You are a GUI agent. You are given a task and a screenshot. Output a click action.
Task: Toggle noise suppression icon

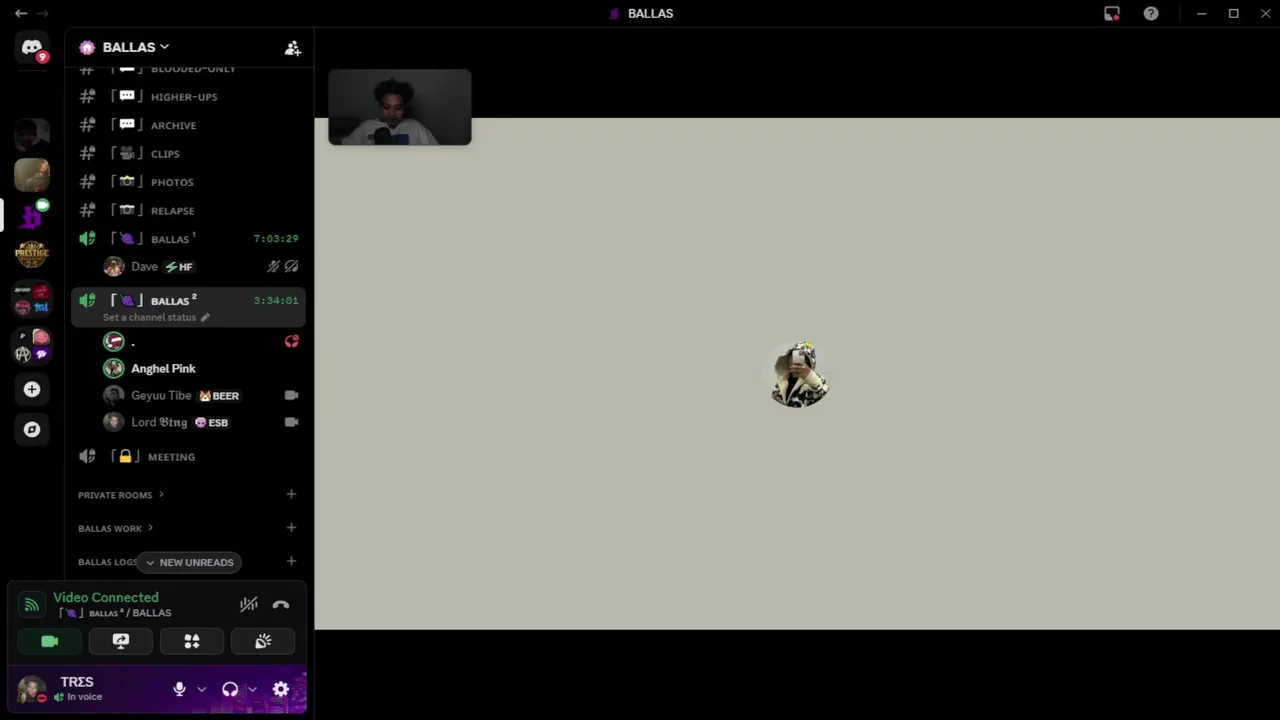[x=249, y=604]
